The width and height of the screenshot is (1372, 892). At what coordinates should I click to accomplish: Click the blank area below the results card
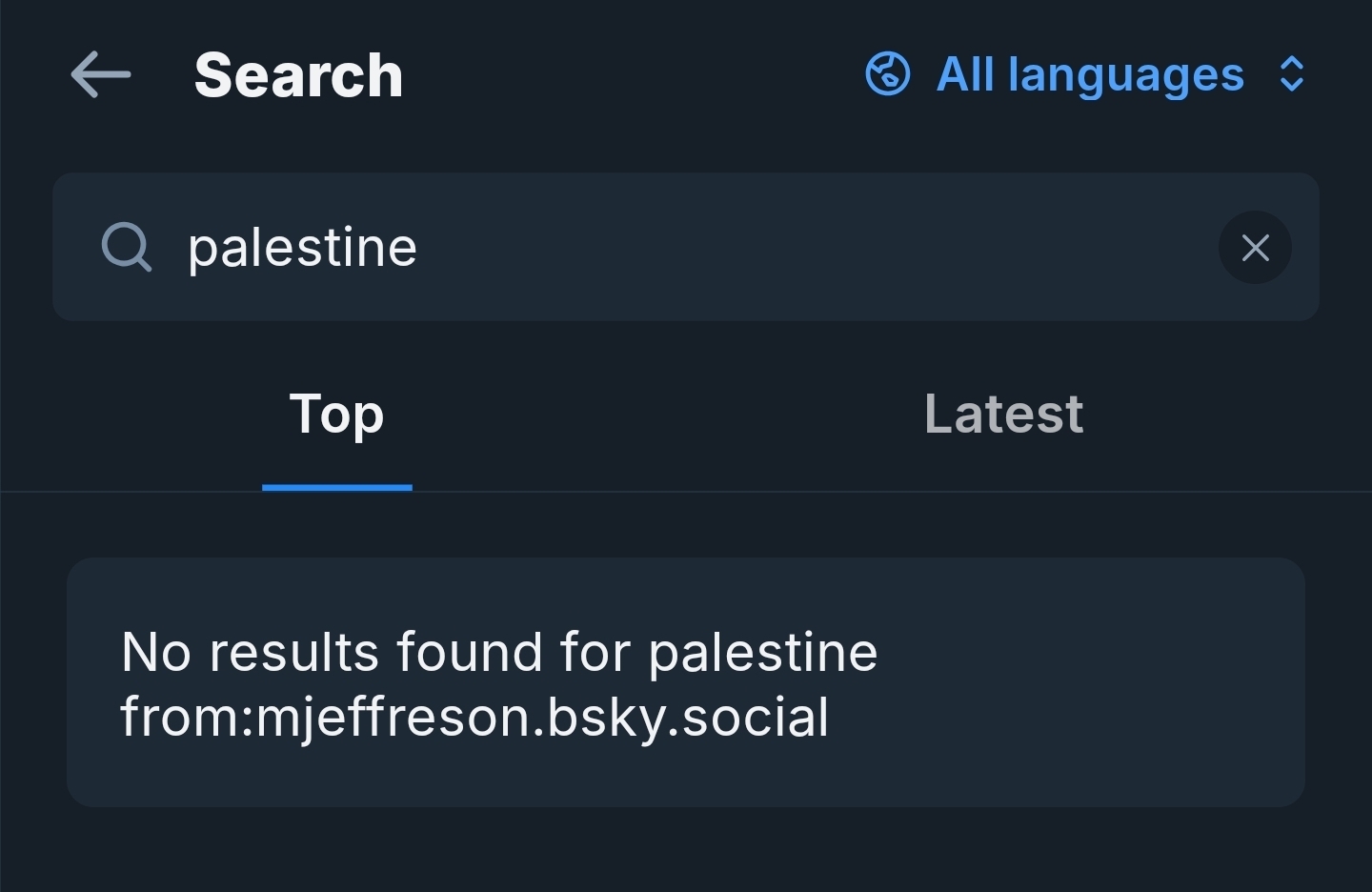(x=686, y=853)
